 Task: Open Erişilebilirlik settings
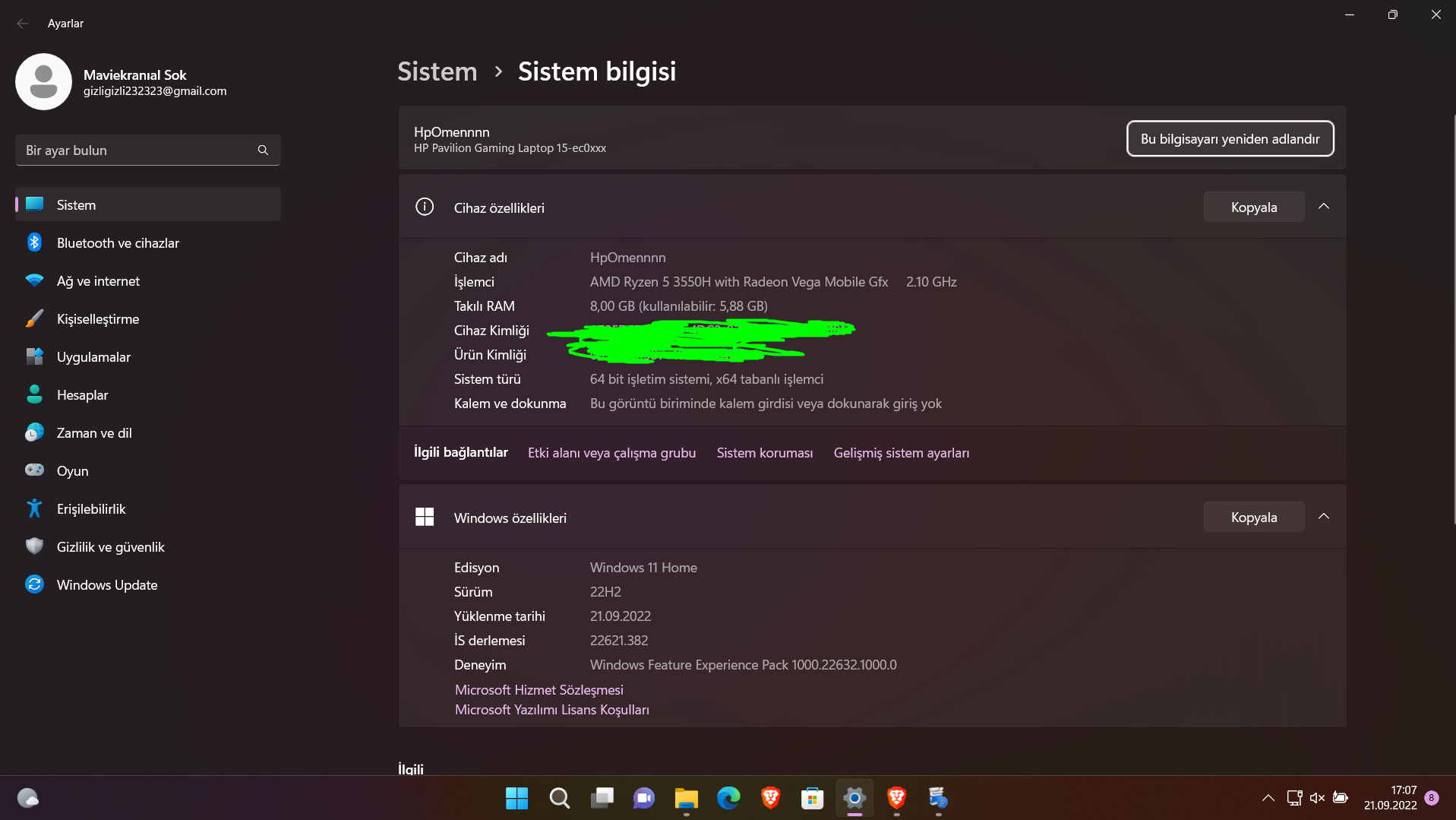[x=148, y=509]
